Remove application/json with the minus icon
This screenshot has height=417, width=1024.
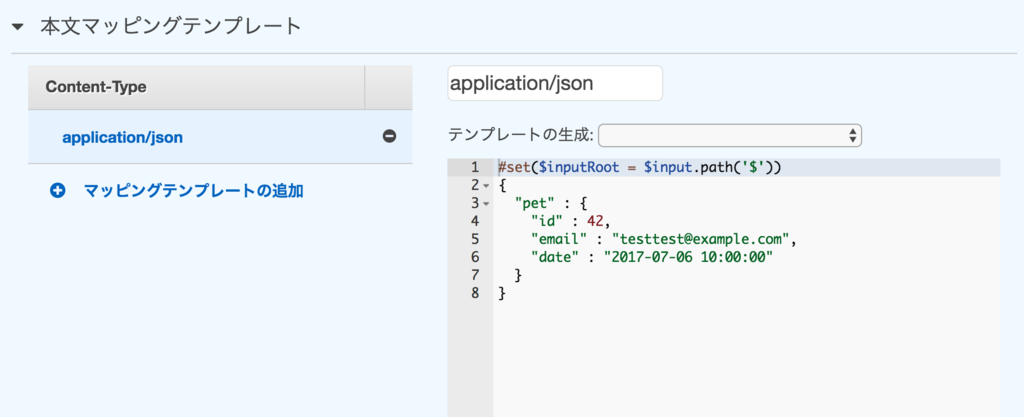389,137
